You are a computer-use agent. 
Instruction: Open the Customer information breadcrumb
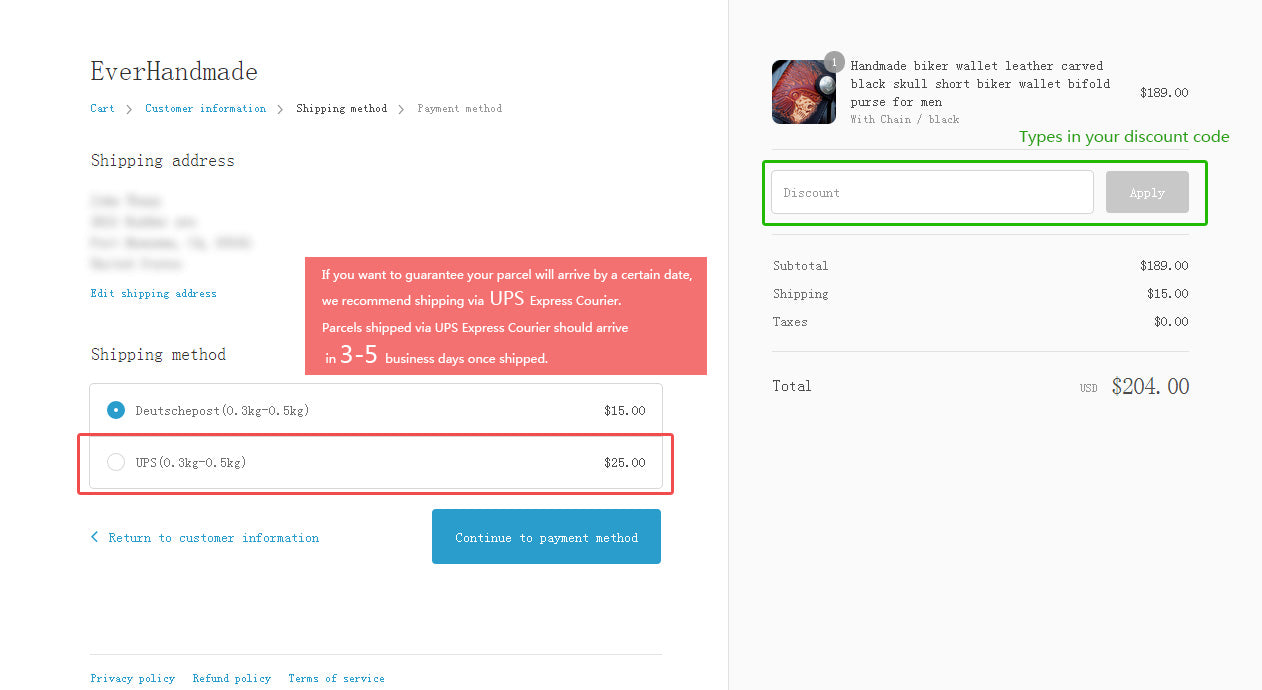click(x=206, y=108)
